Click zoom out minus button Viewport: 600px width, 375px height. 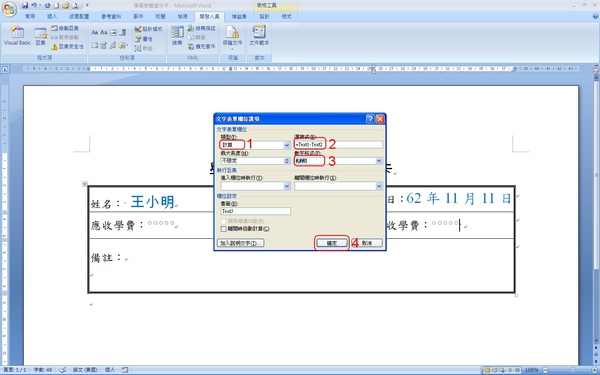(546, 370)
